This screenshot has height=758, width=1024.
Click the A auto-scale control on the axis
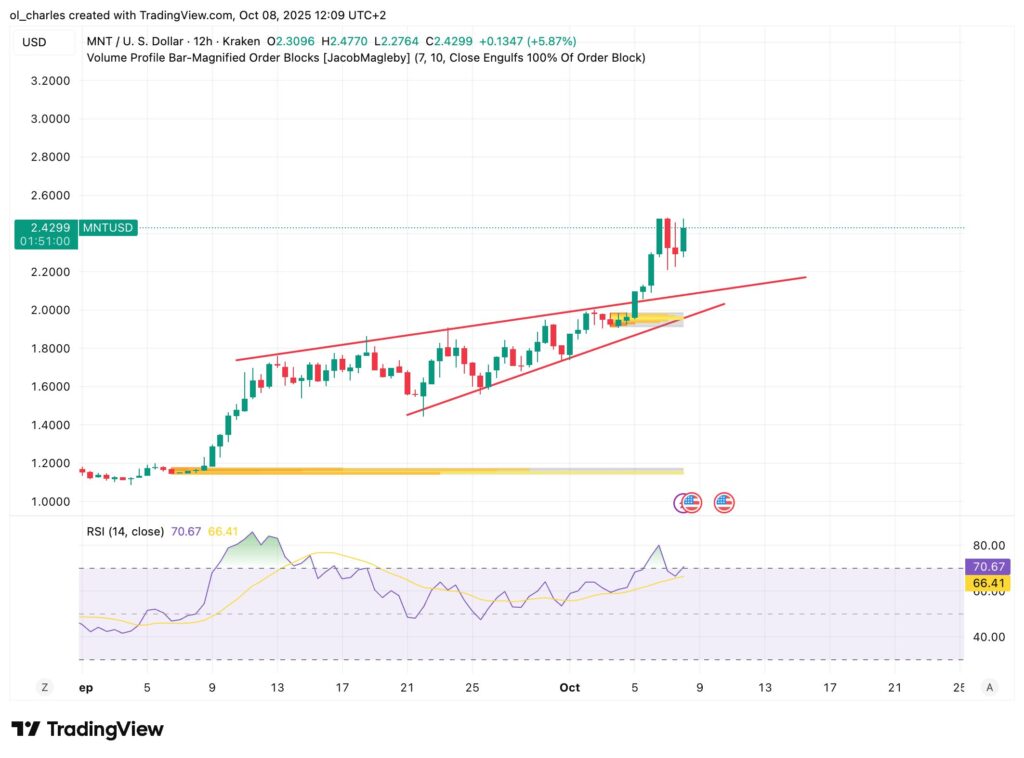tap(988, 687)
